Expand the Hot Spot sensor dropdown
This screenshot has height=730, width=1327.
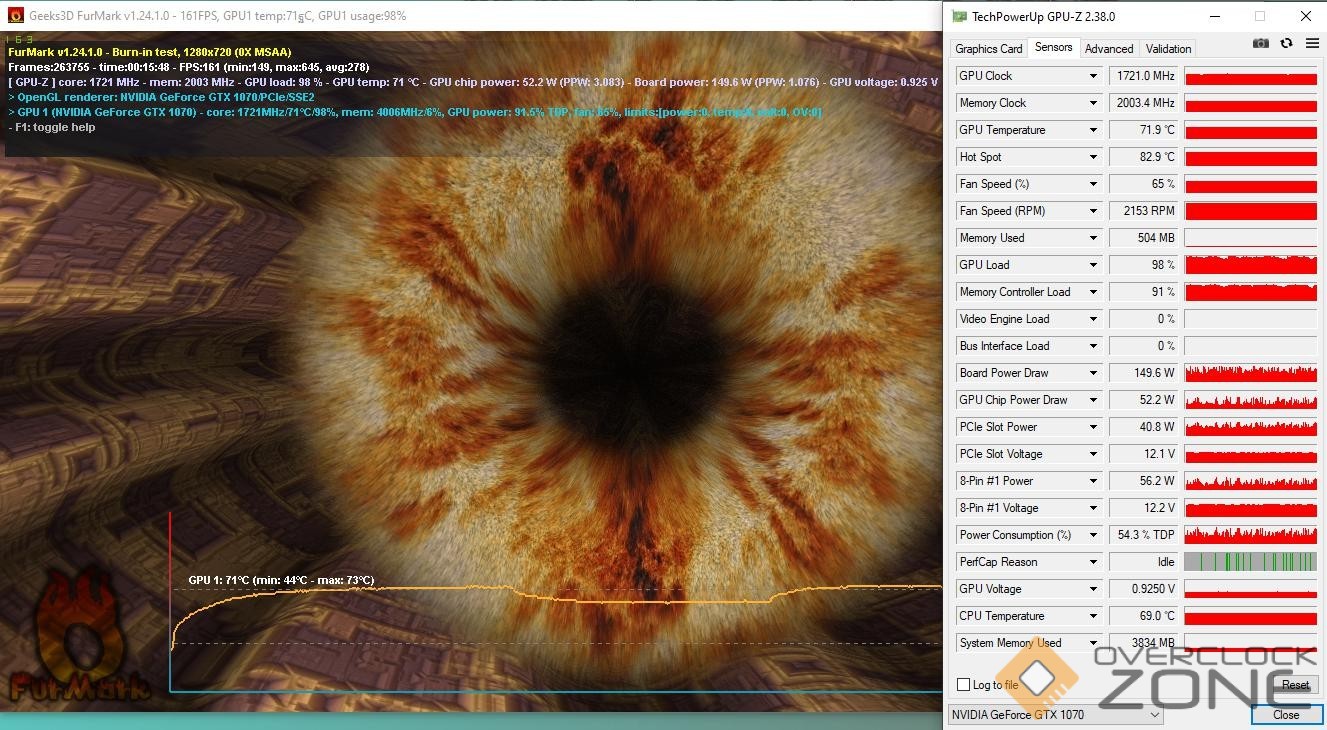pyautogui.click(x=1093, y=157)
